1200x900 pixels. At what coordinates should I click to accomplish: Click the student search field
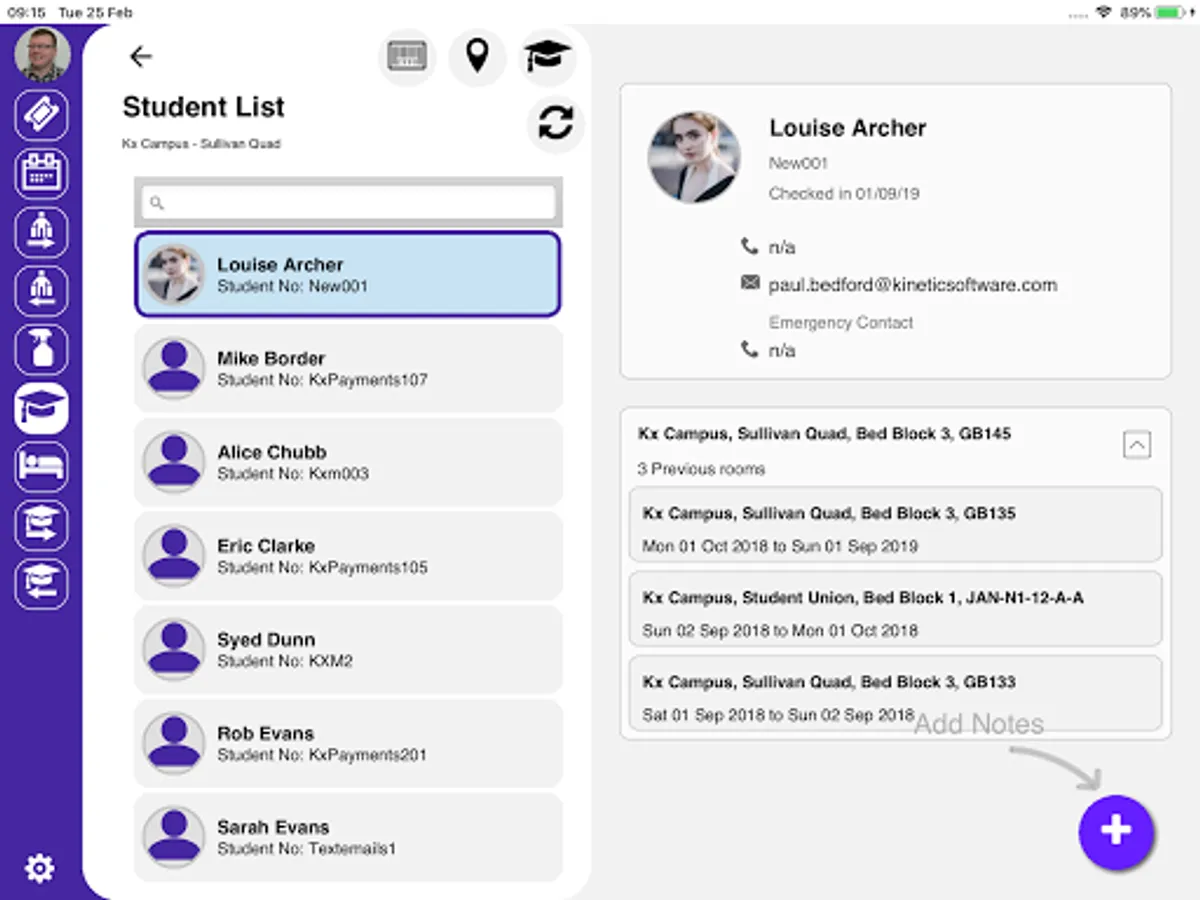348,202
